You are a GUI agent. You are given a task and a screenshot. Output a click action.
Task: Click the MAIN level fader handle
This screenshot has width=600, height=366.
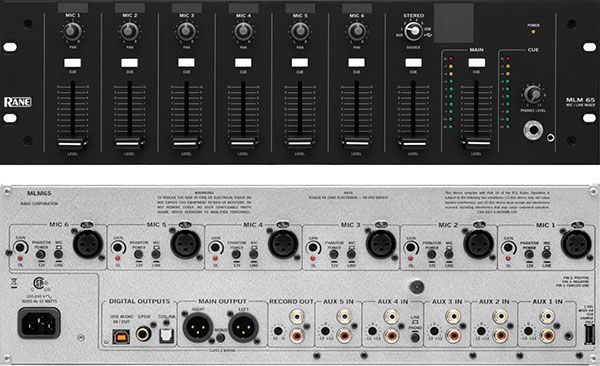[476, 143]
